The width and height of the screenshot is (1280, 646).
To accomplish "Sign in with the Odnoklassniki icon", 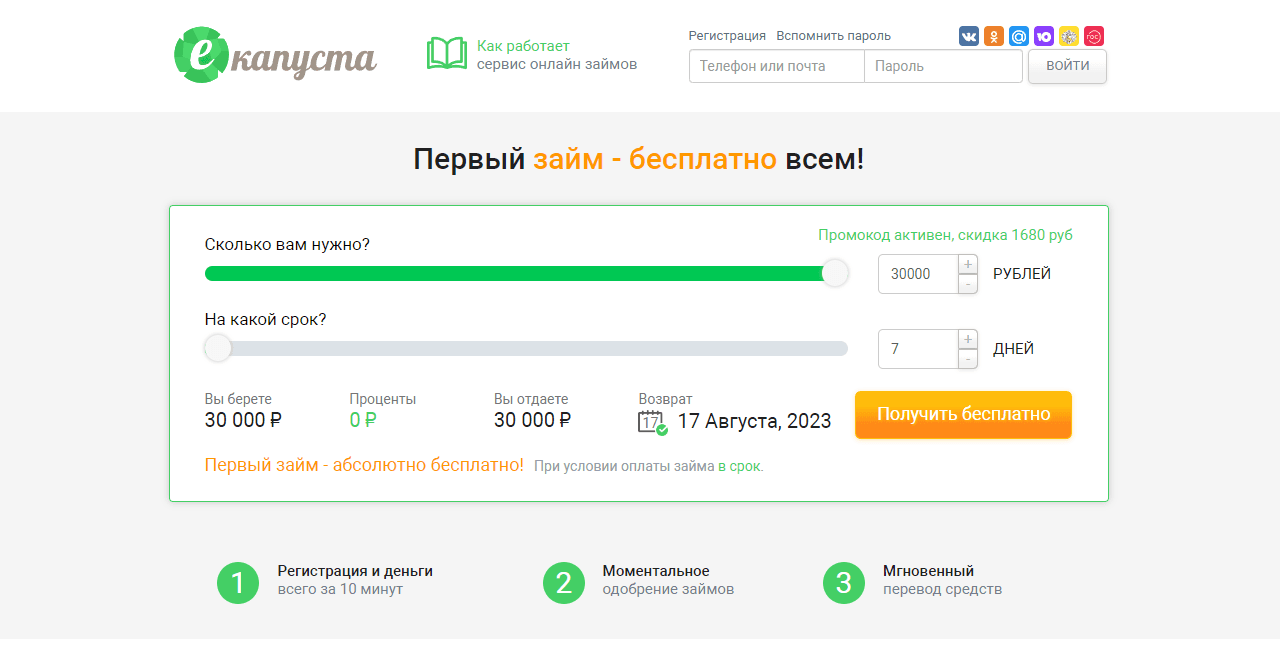I will point(993,35).
